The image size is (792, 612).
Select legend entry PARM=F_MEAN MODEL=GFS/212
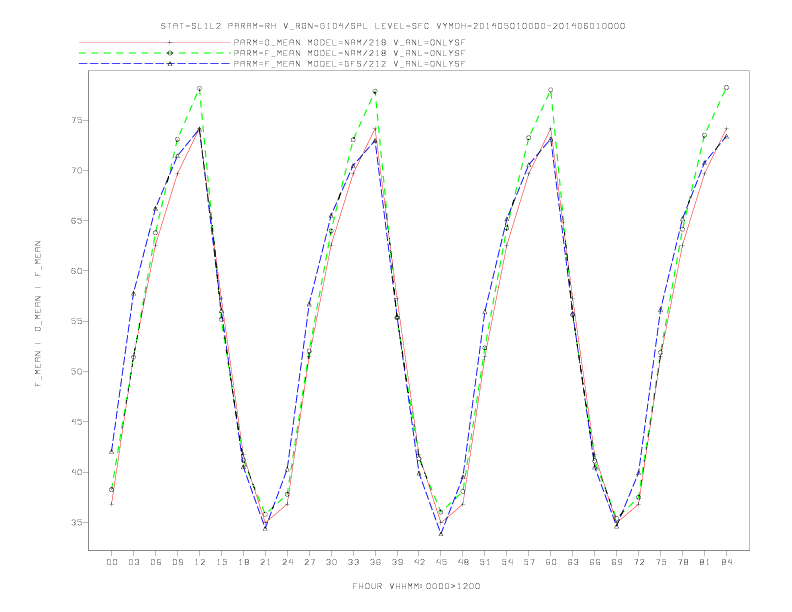[349, 64]
